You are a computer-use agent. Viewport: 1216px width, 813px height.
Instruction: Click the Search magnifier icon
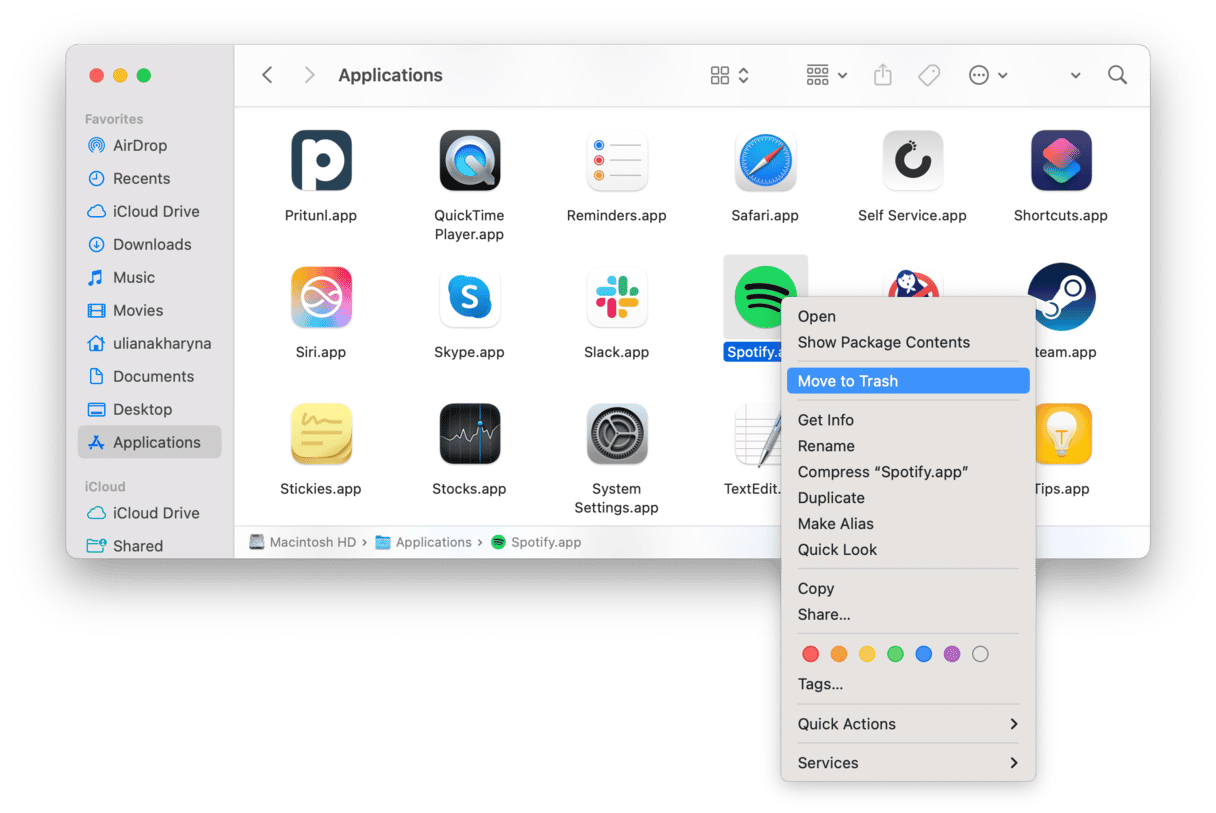[x=1118, y=75]
